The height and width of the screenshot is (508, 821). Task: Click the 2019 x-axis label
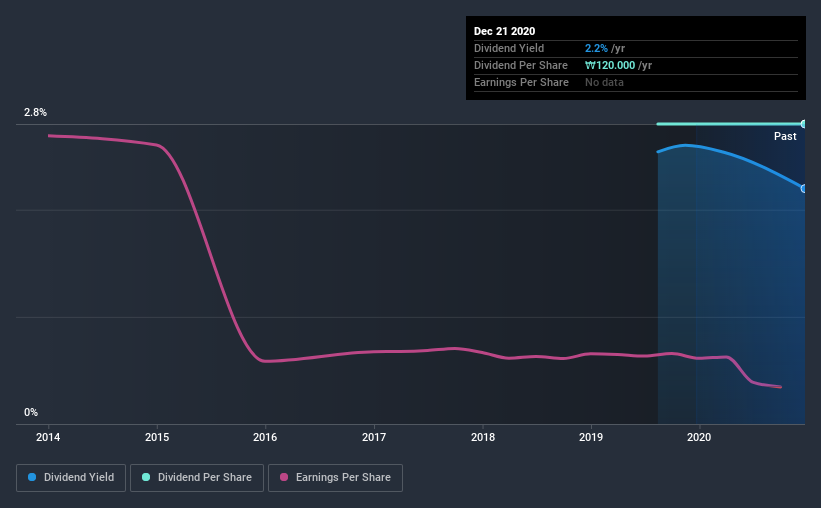[591, 437]
